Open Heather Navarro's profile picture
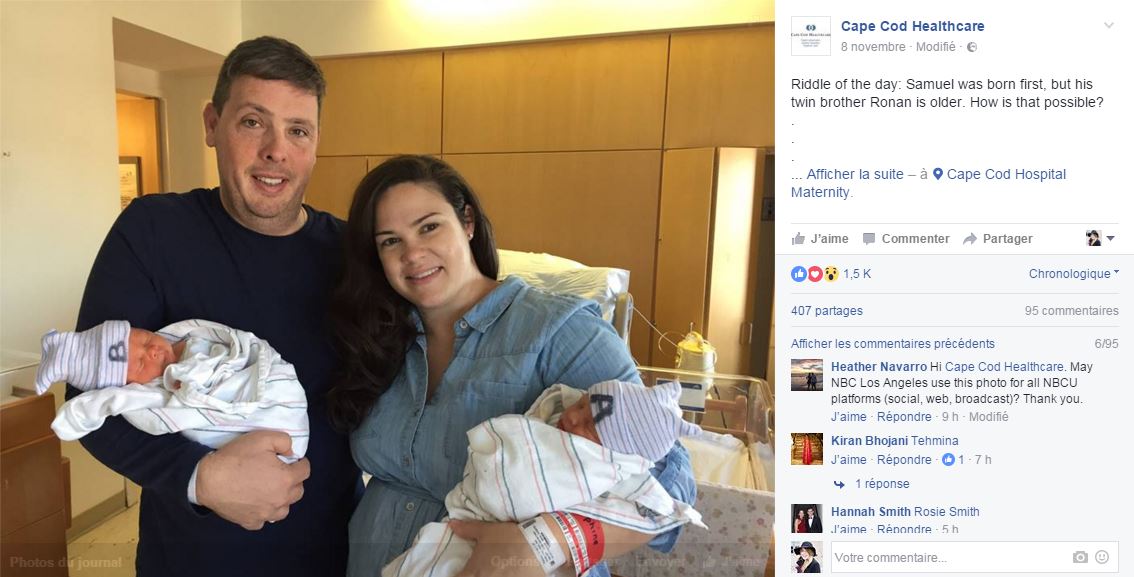 tap(807, 375)
